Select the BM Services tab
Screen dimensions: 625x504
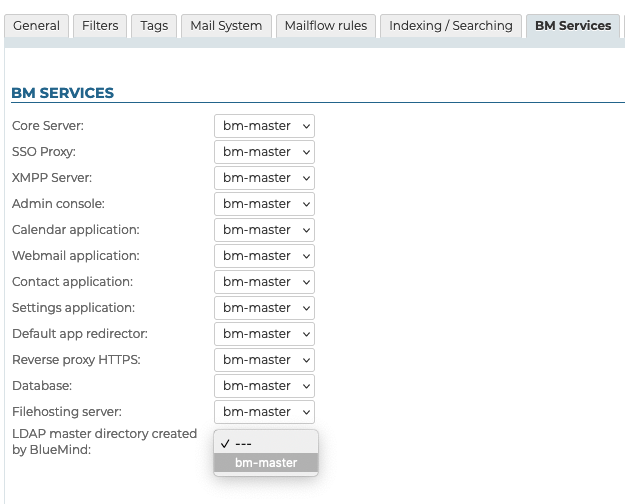coord(573,26)
